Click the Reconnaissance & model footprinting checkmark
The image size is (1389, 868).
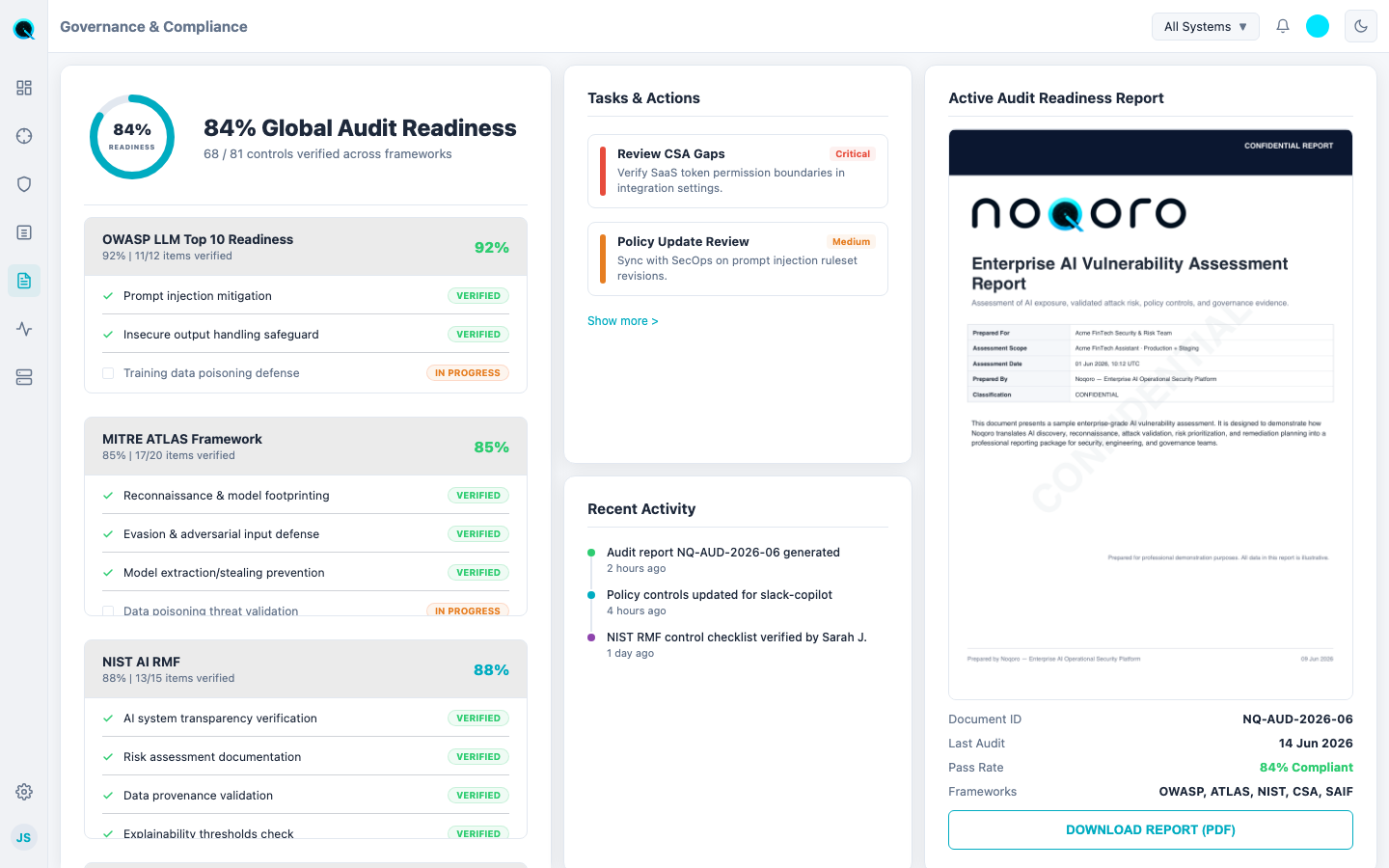(x=108, y=496)
